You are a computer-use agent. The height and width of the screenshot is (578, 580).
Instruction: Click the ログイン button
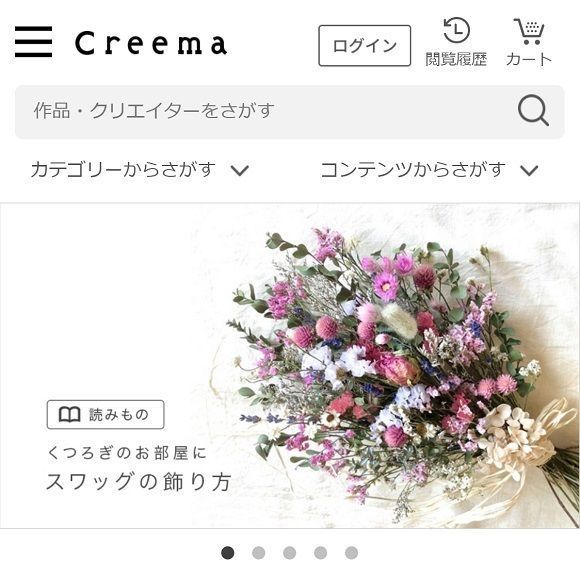click(364, 46)
